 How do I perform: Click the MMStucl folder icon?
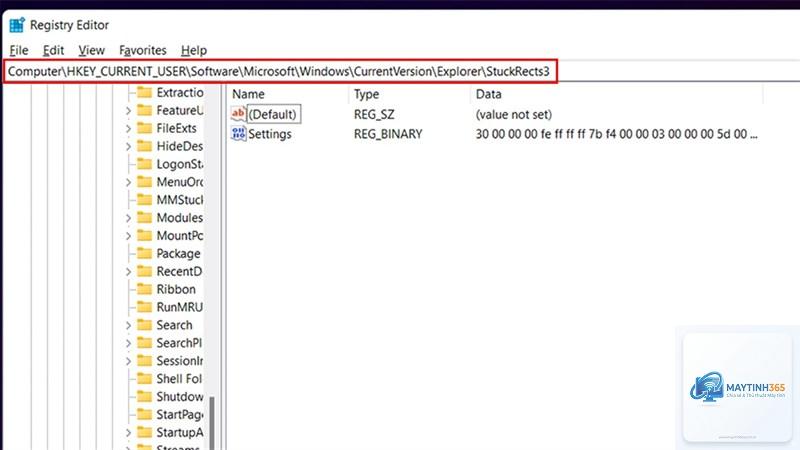pyautogui.click(x=144, y=199)
